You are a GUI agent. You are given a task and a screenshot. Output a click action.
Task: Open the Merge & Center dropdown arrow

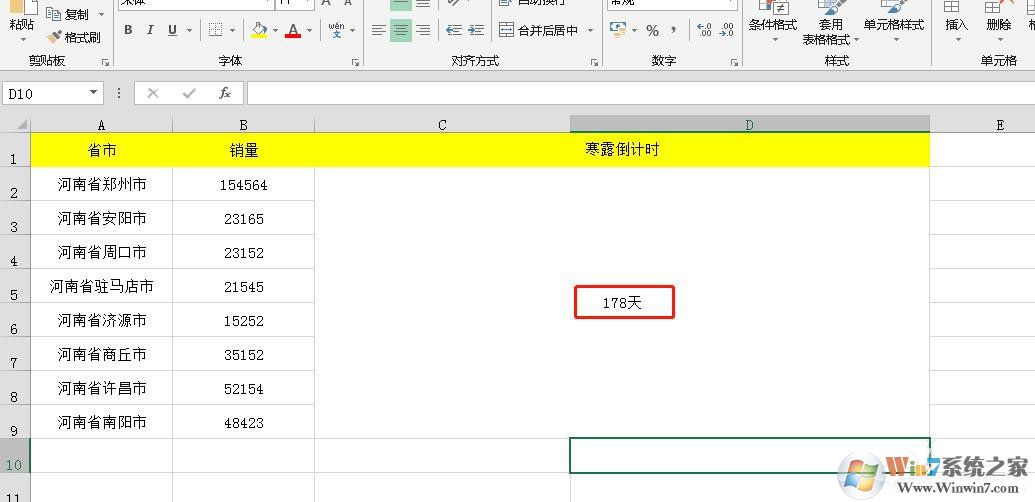pyautogui.click(x=590, y=30)
